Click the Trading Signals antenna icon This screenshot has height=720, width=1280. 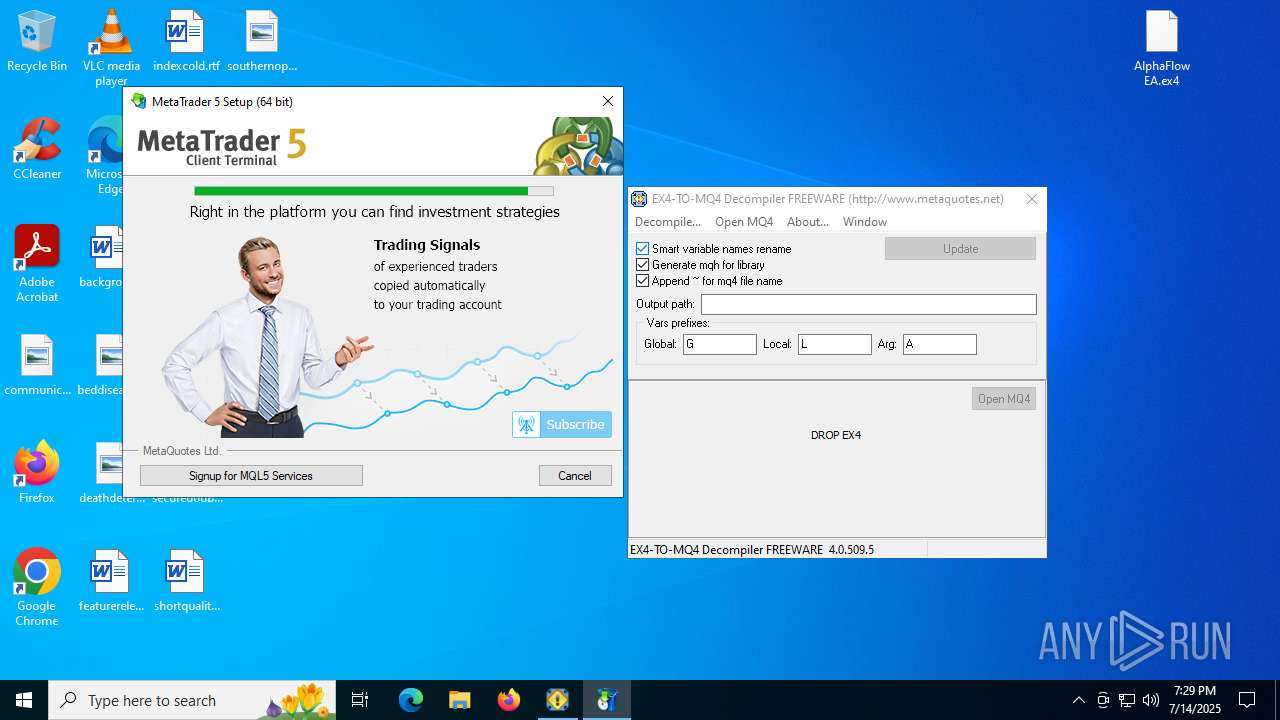(526, 424)
